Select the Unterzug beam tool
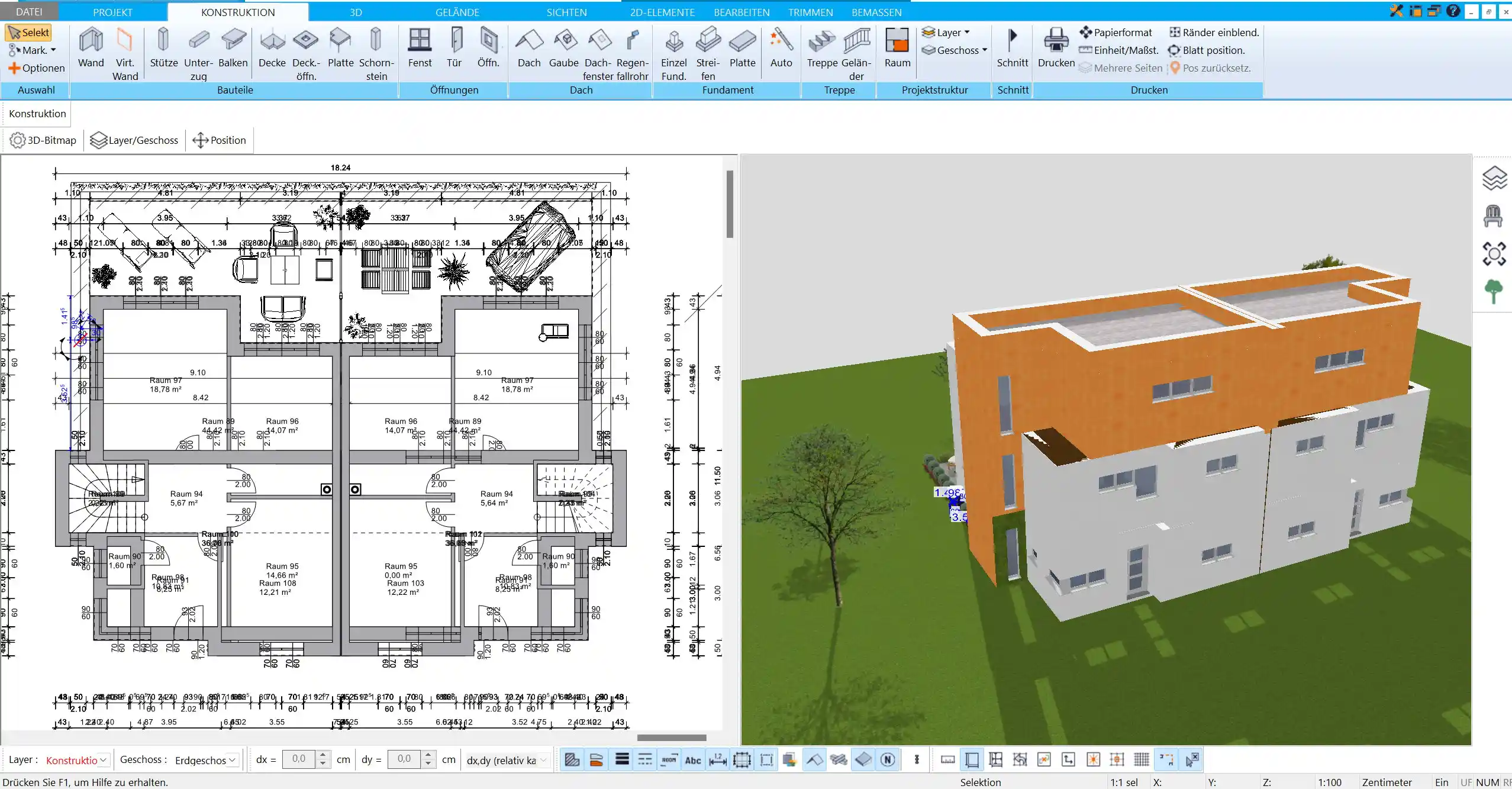1512x789 pixels. (198, 54)
